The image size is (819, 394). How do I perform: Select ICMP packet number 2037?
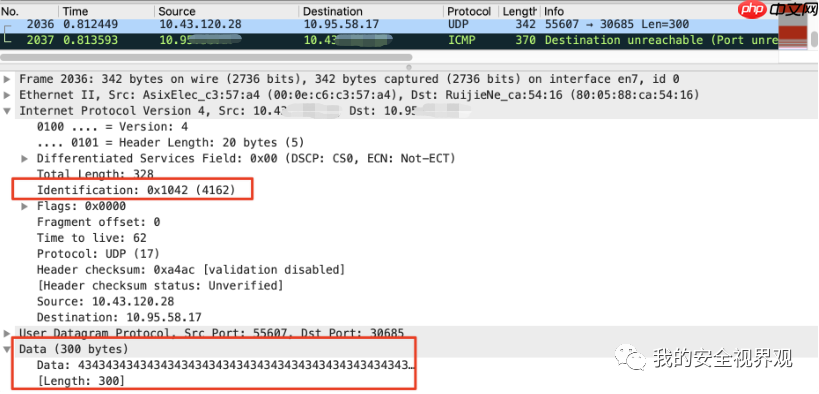(389, 40)
